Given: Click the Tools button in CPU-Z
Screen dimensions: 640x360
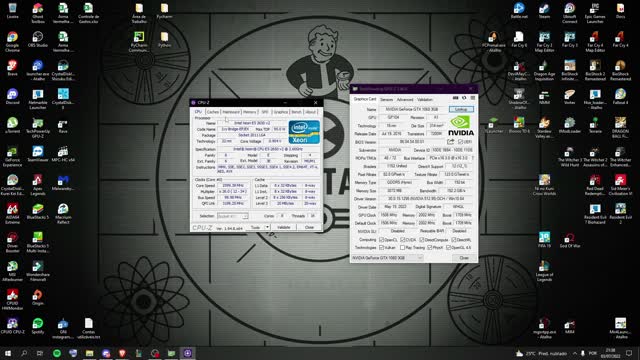Looking at the screenshot, I should click(x=256, y=227).
